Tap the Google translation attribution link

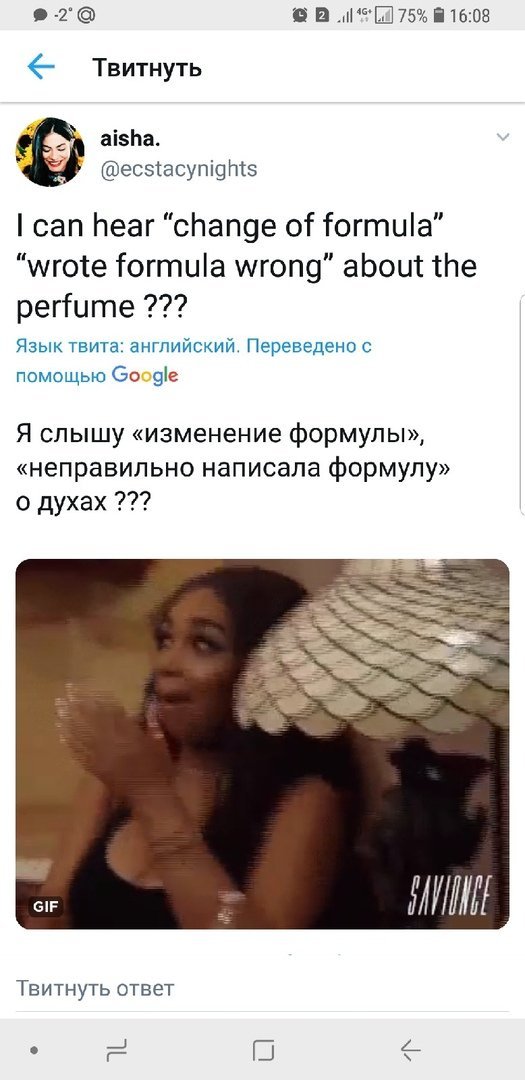pos(145,375)
